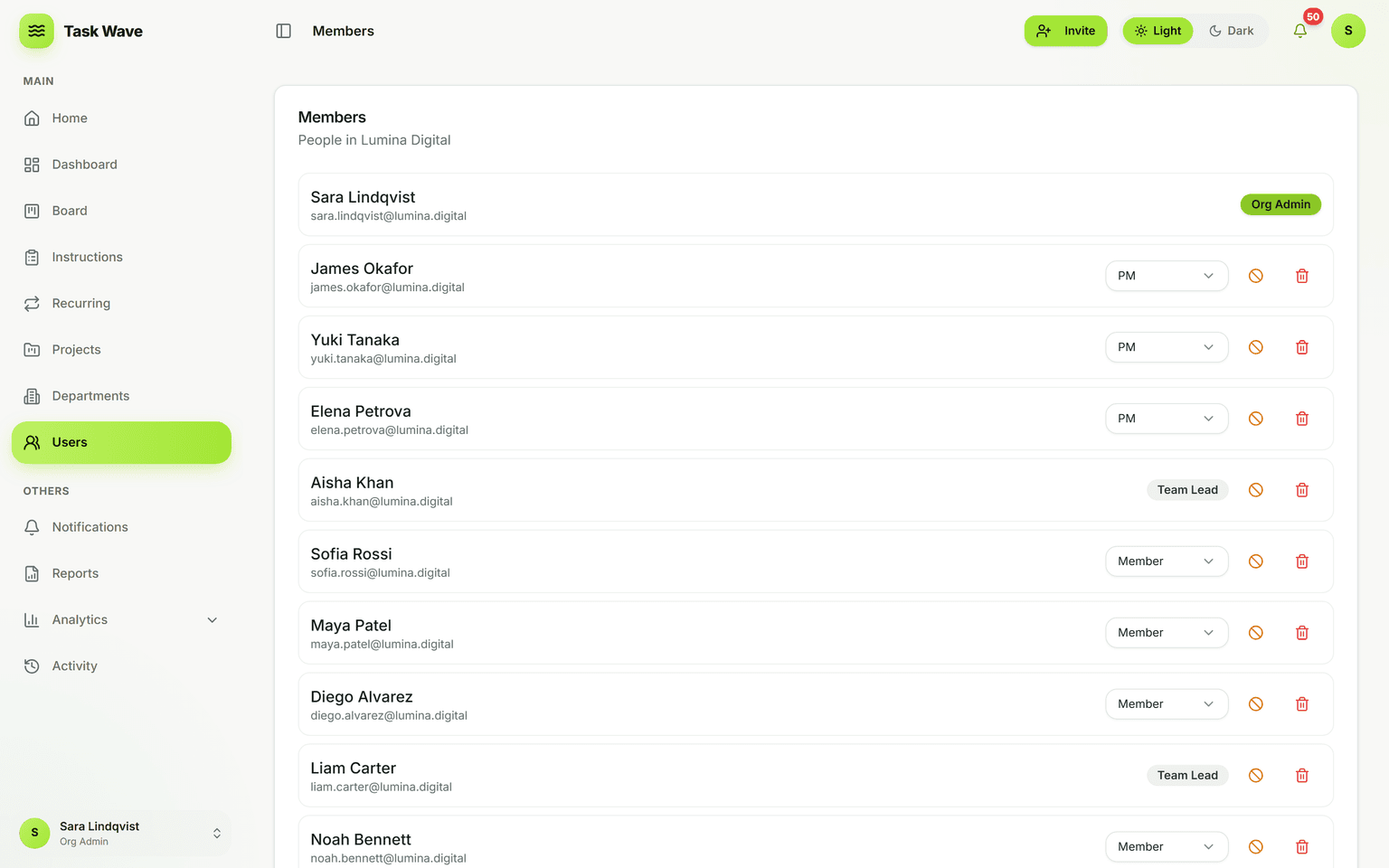Ban Sofia Rossi with circle-slash icon
Viewport: 1389px width, 868px height.
(1256, 561)
